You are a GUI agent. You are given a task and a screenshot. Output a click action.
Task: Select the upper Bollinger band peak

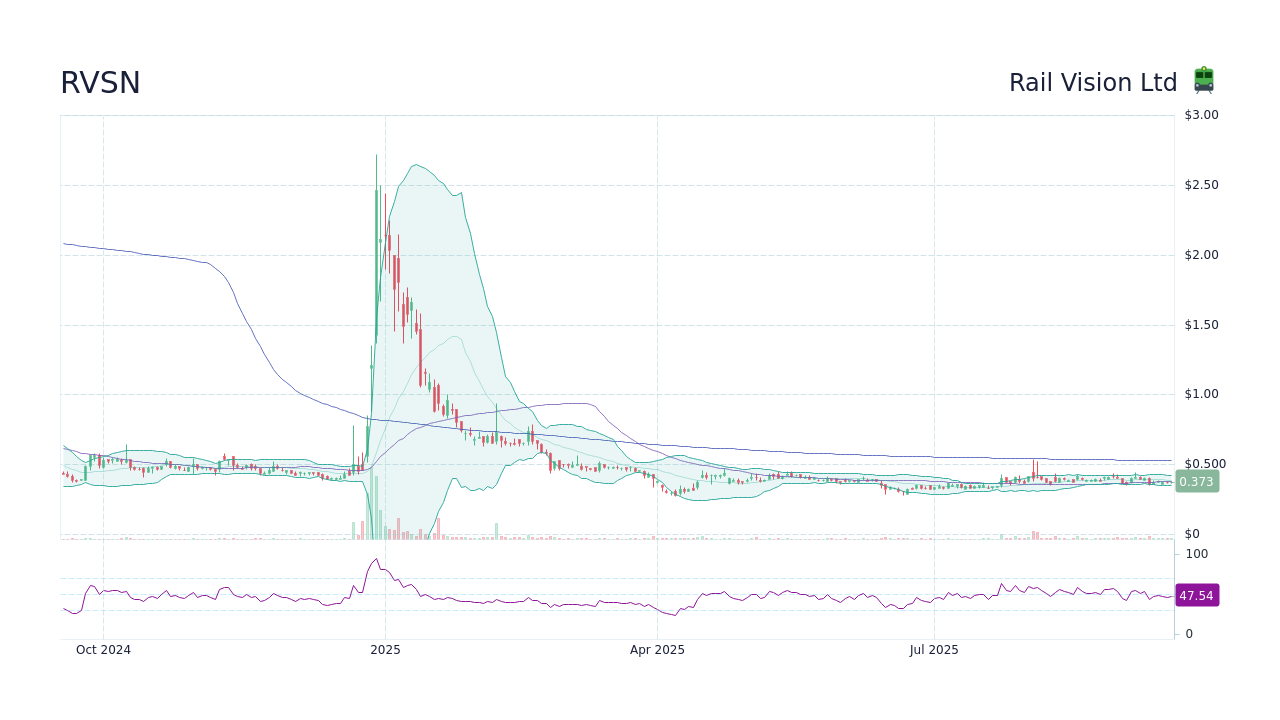(418, 162)
